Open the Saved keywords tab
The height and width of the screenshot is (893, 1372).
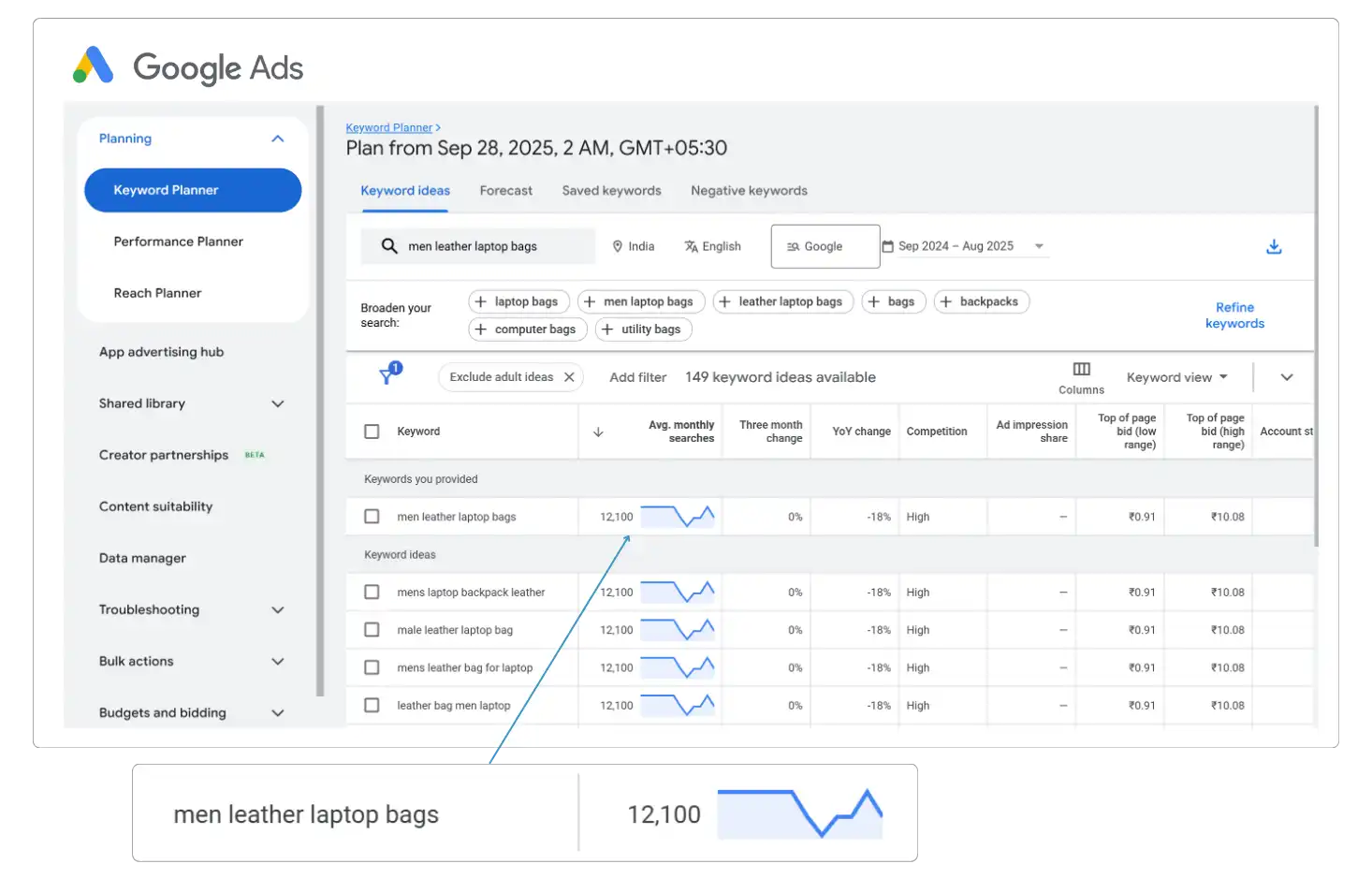[610, 190]
